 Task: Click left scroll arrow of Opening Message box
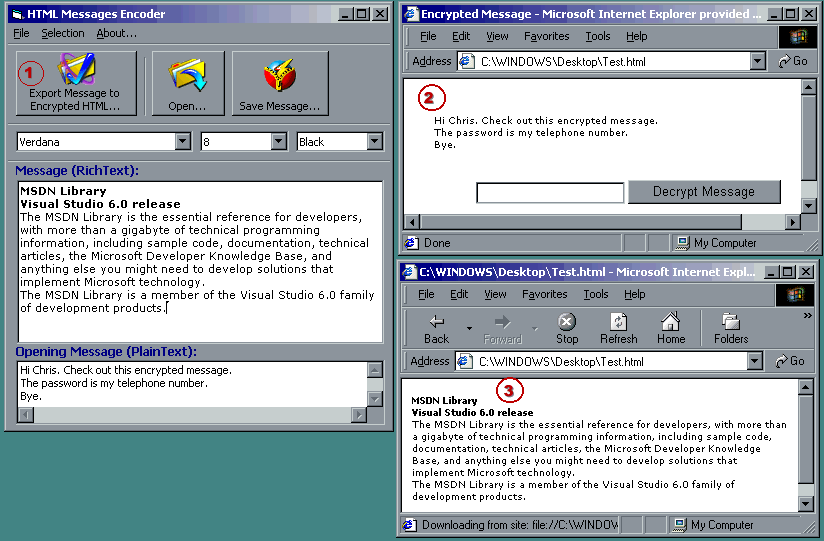click(26, 415)
